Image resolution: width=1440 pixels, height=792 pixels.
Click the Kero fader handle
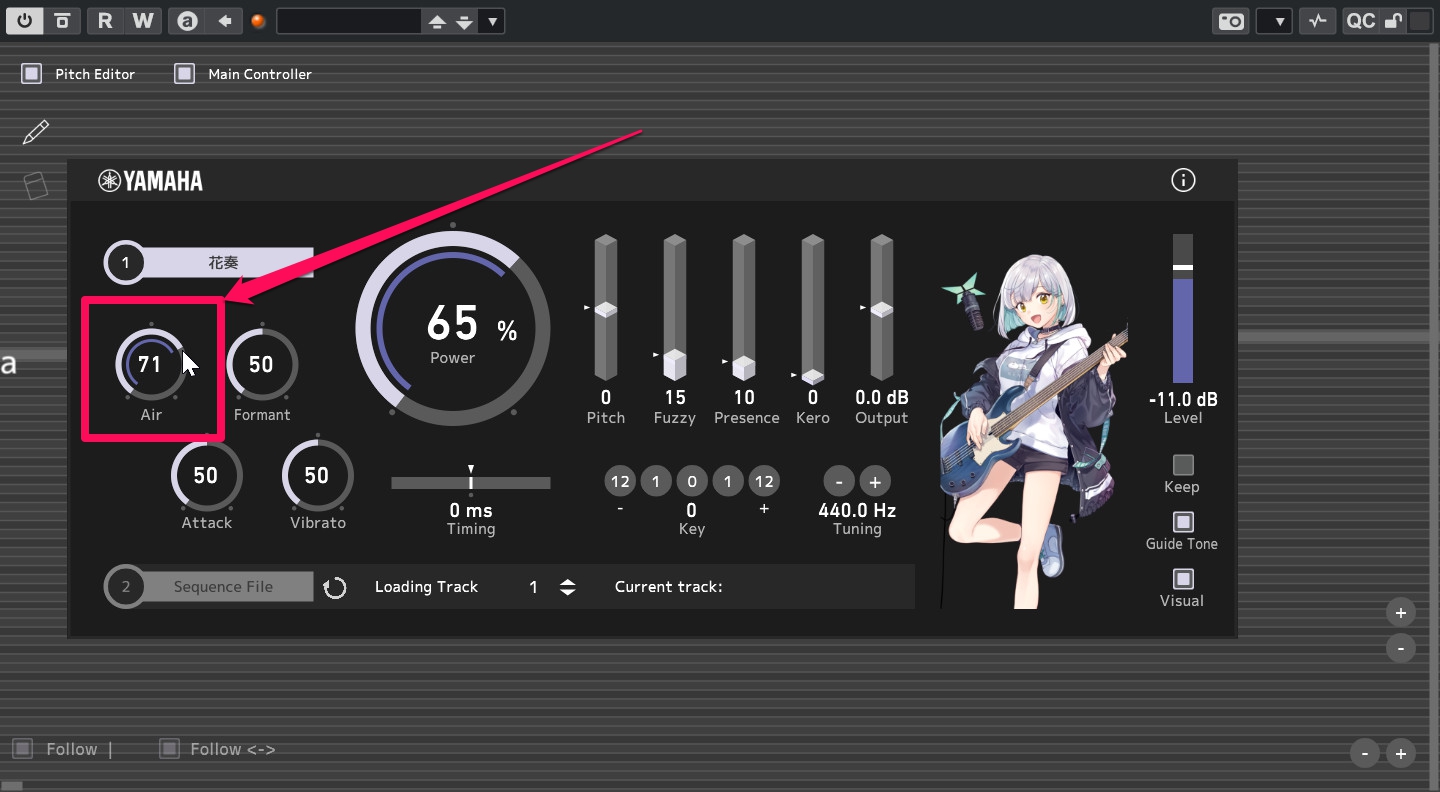[x=813, y=376]
